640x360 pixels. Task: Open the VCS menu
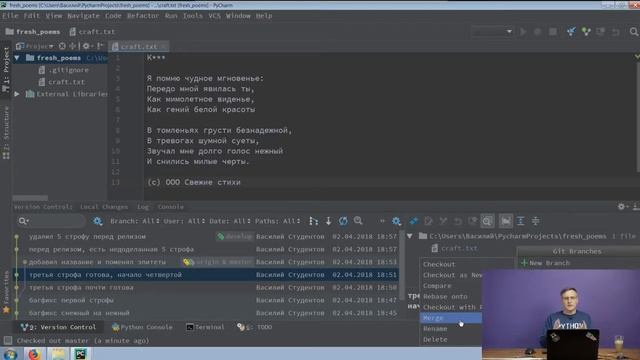click(x=214, y=16)
